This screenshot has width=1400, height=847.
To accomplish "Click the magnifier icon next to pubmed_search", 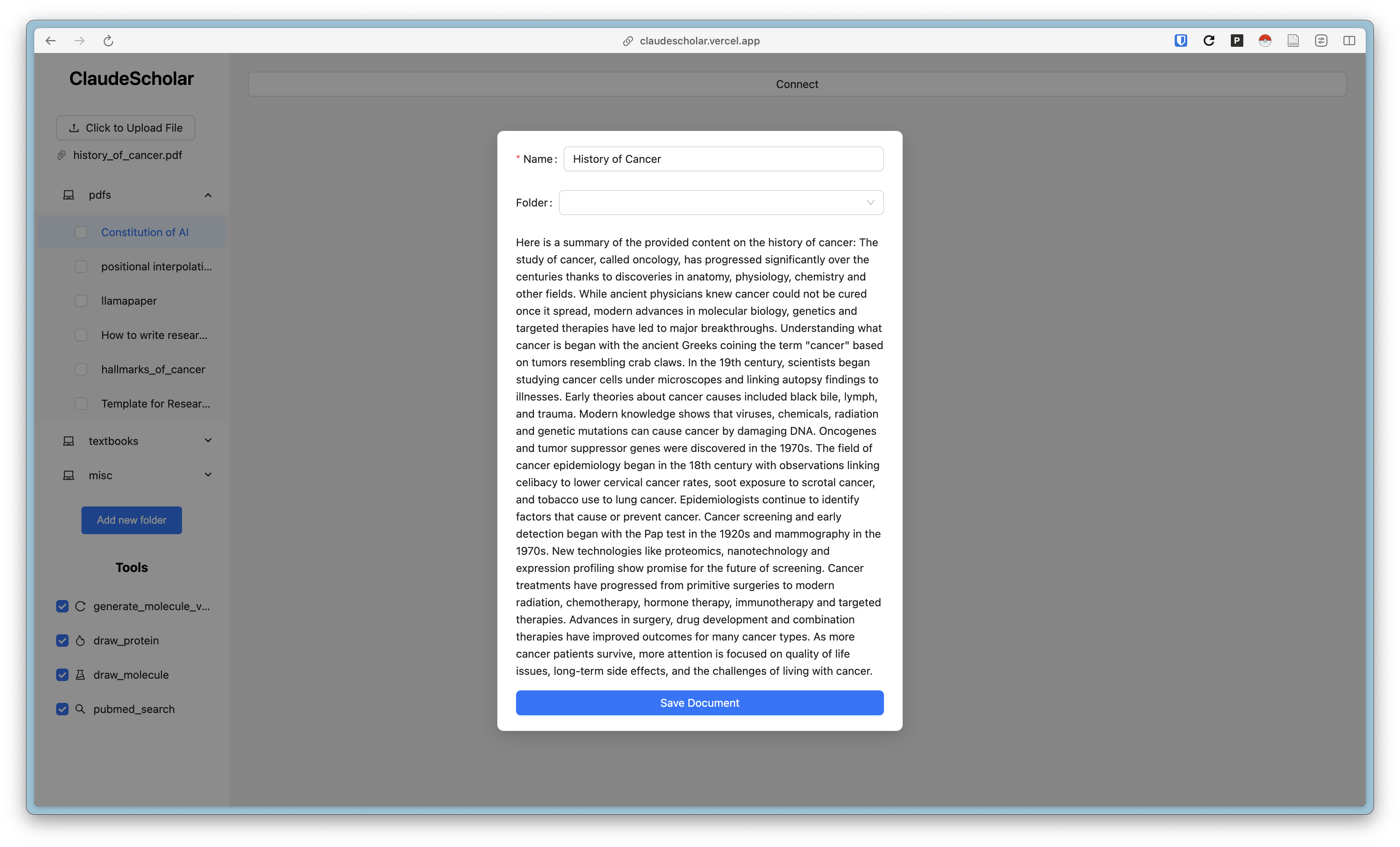I will [80, 709].
